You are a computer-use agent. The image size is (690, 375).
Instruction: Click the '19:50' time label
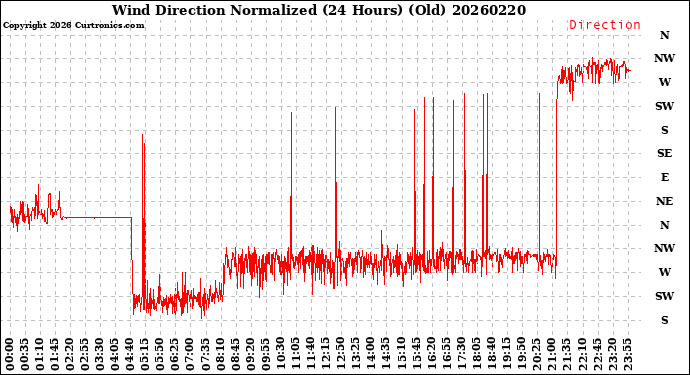point(522,355)
